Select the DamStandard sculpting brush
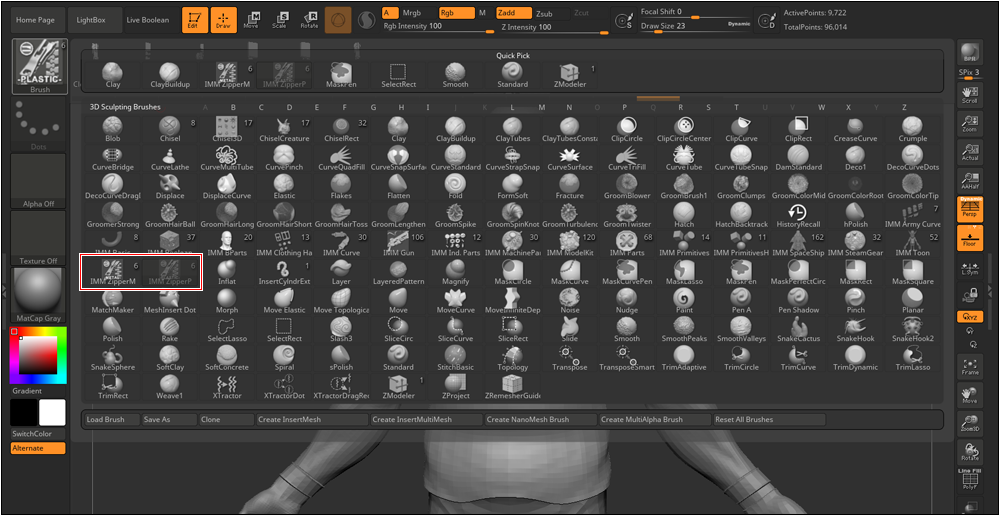Screen dimensions: 1000x516 798,156
